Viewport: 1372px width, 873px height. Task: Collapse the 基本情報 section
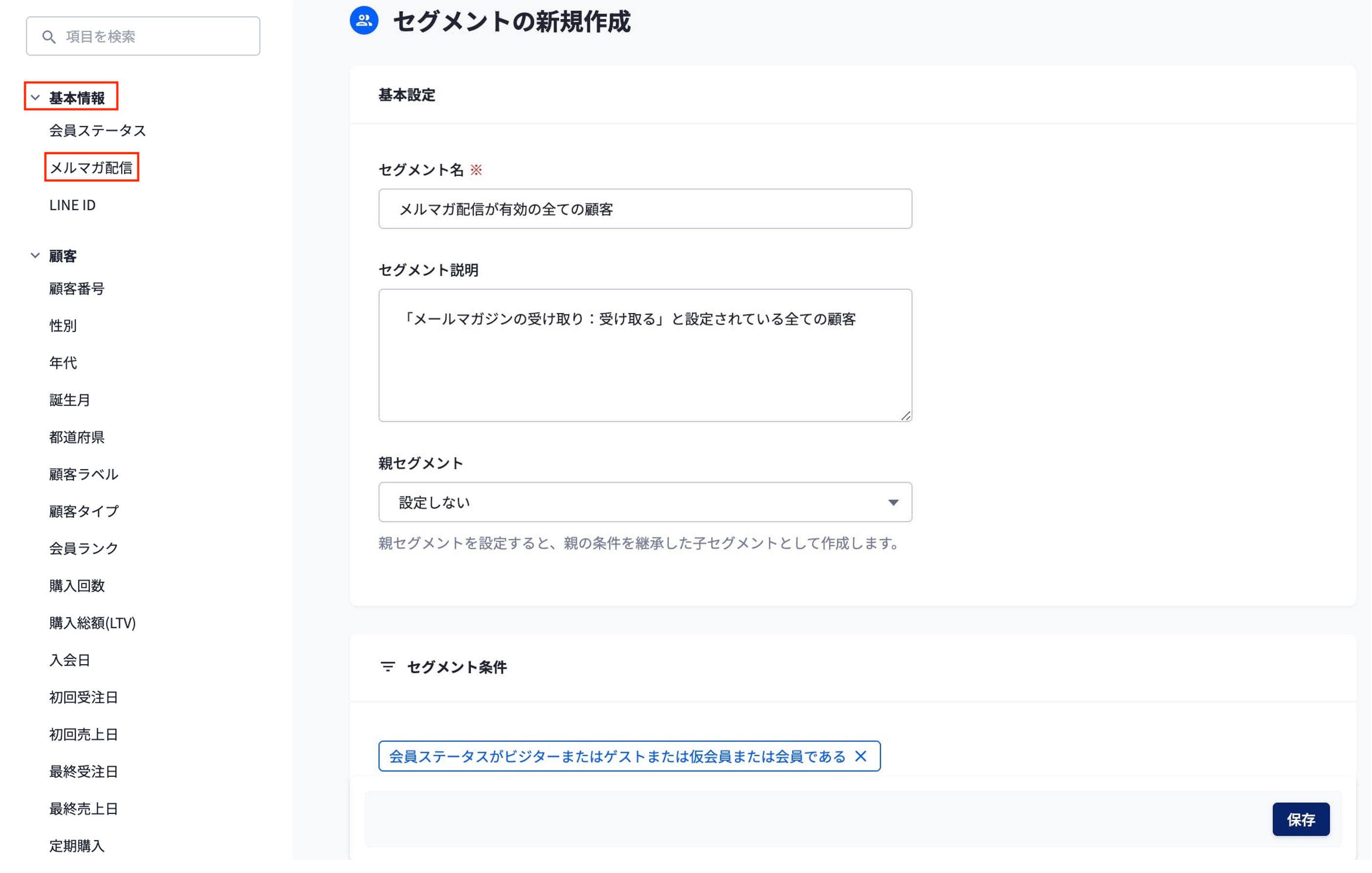(x=35, y=97)
